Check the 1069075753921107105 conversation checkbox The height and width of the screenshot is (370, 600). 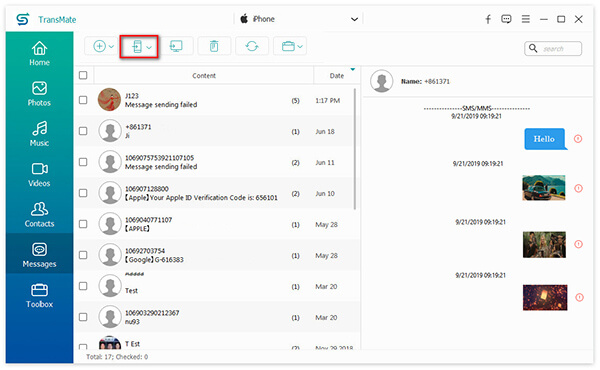83,162
